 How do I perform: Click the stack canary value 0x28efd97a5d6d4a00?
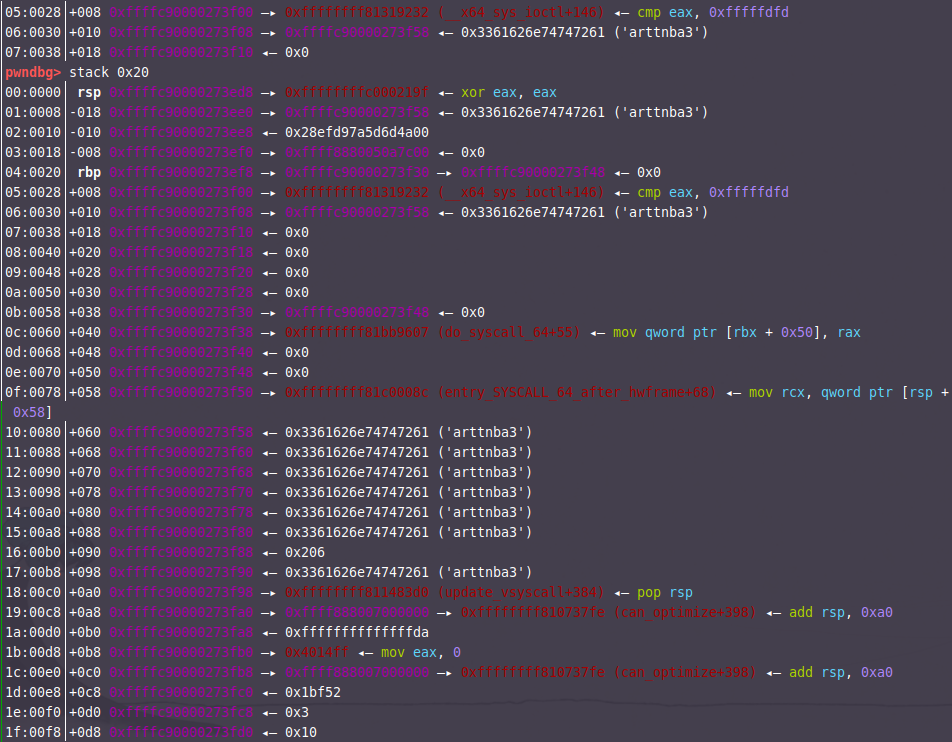click(x=357, y=132)
